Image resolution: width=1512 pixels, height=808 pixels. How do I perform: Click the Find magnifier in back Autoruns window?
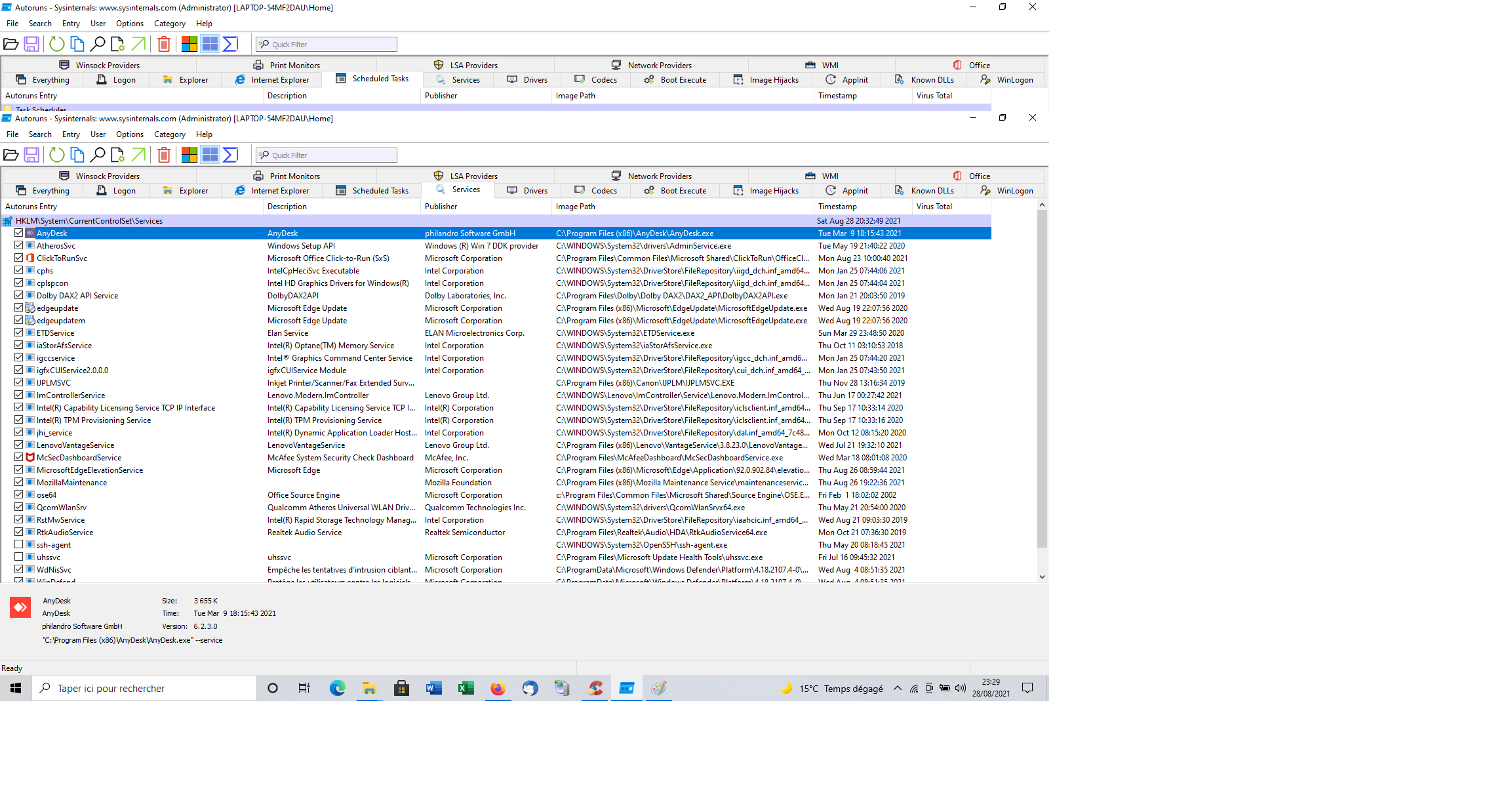pos(98,44)
